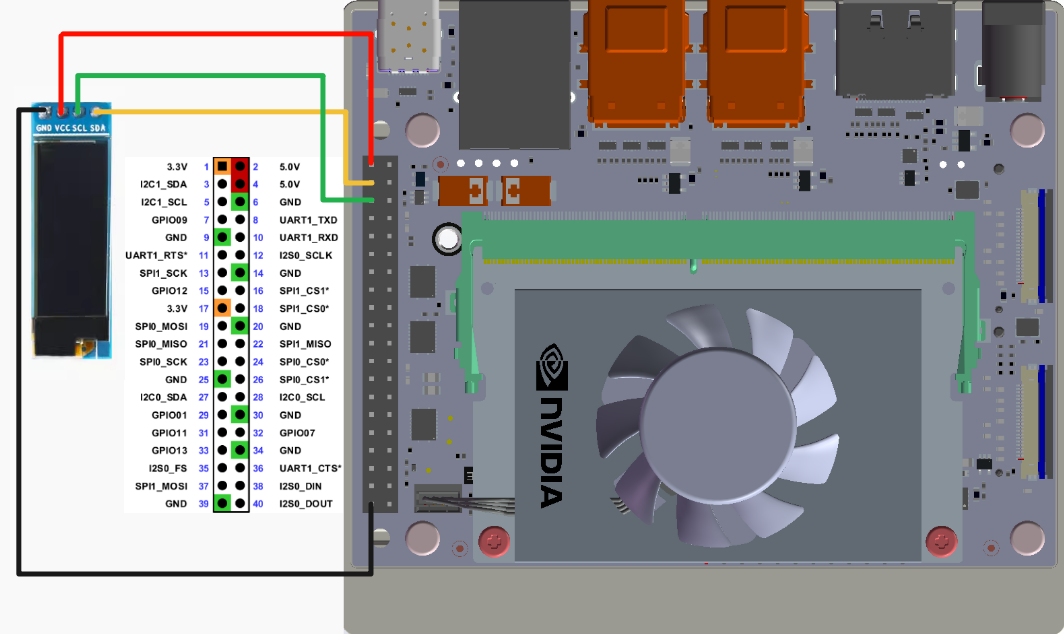Select the left orange USB port
This screenshot has height=634, width=1064.
pos(635,60)
